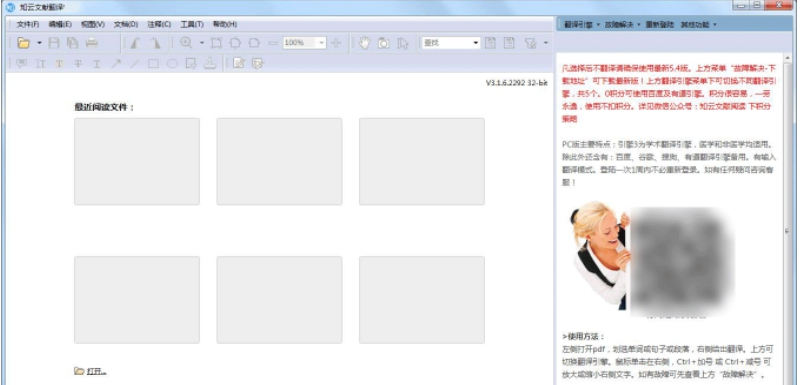Click the >使用方法 heading in right panel
The height and width of the screenshot is (385, 802).
click(583, 336)
